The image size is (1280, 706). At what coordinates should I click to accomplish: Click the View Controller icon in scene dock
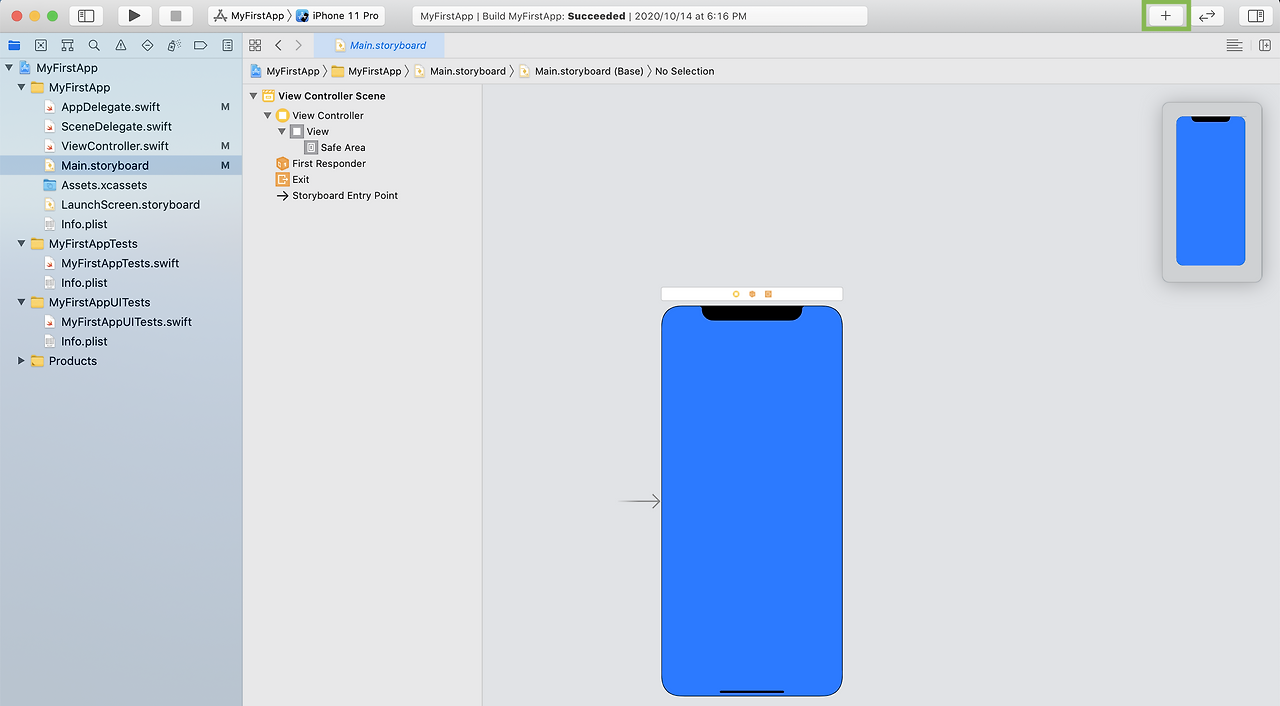coord(736,294)
